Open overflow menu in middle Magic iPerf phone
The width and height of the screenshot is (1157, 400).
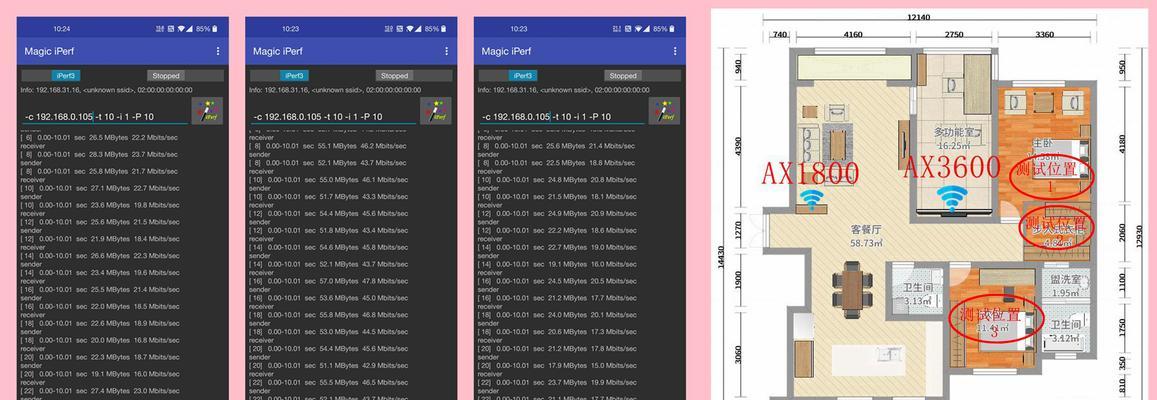point(446,51)
